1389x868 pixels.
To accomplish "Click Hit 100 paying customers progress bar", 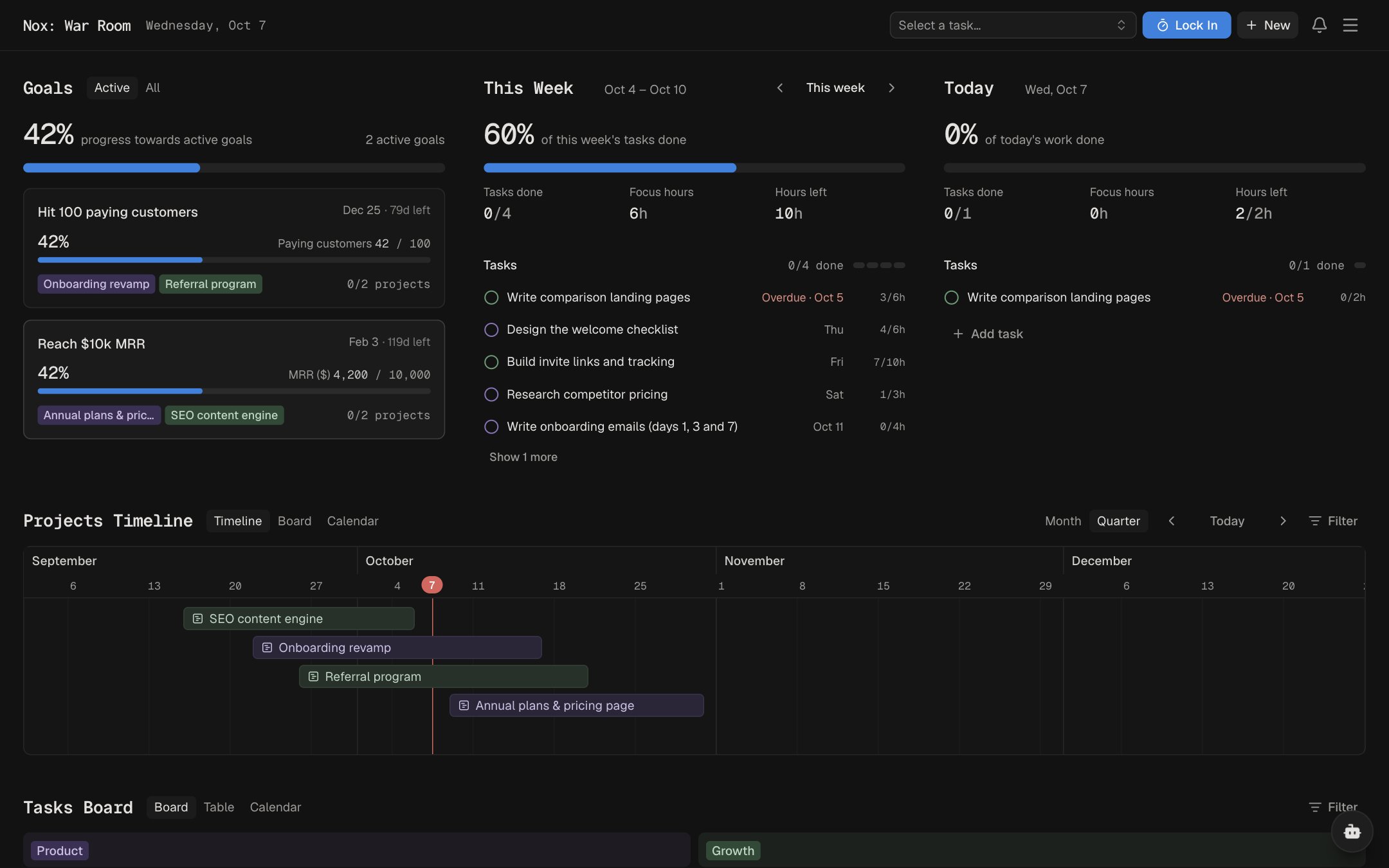I will pyautogui.click(x=234, y=260).
